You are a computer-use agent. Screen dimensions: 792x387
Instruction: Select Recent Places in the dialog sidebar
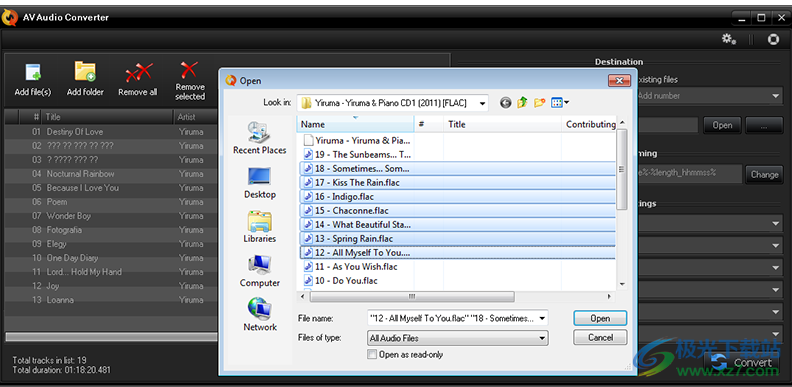260,137
